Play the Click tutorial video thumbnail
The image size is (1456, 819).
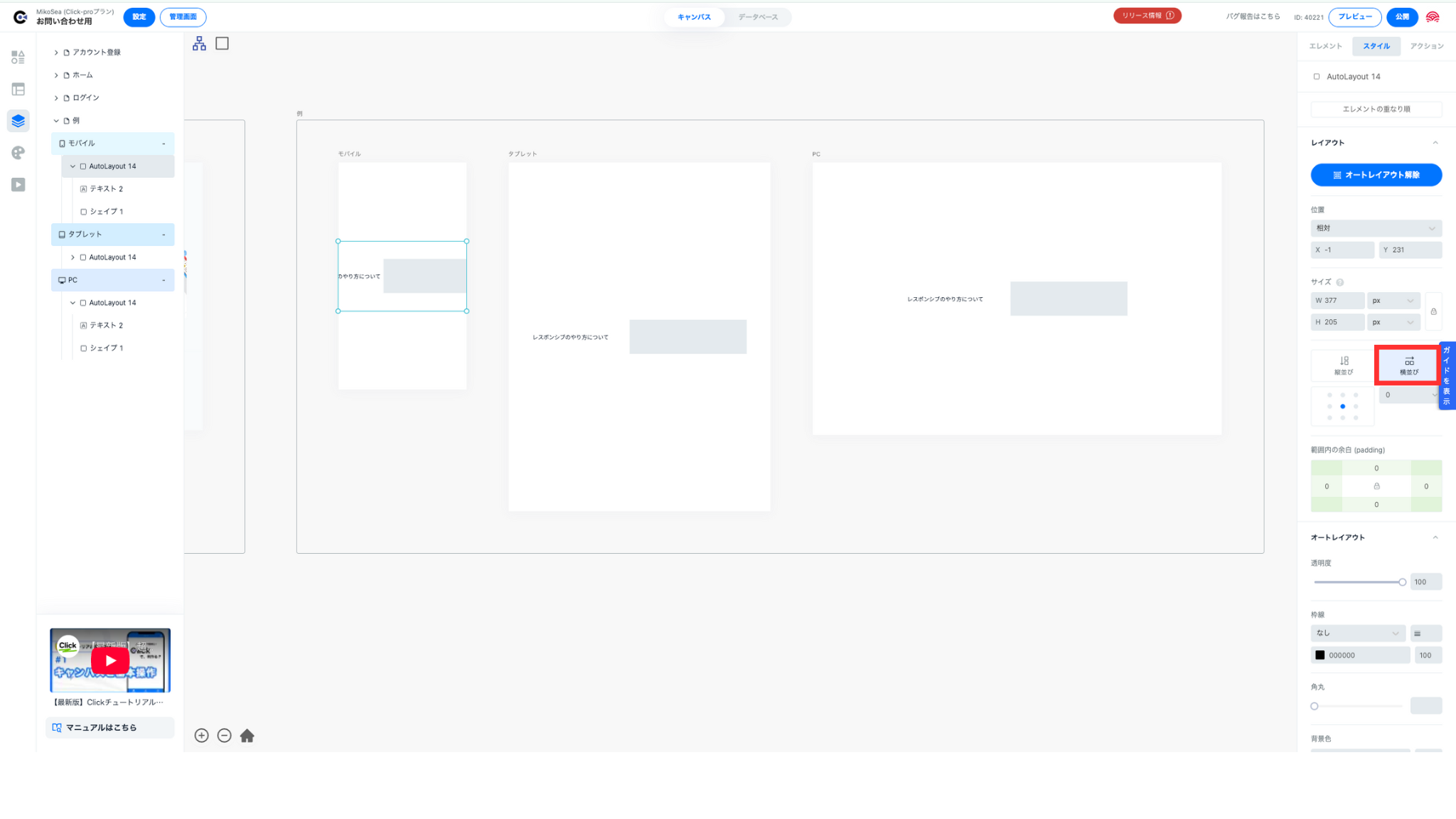(x=110, y=660)
